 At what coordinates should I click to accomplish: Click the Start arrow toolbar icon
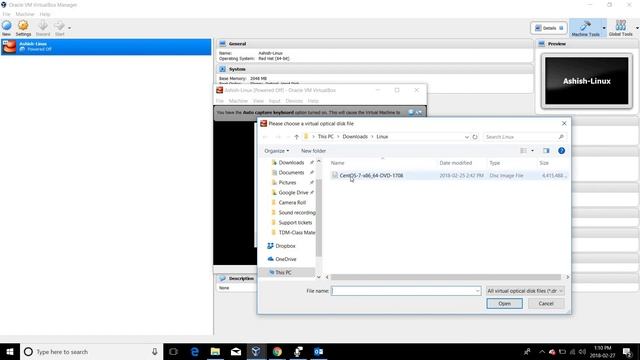tap(60, 28)
